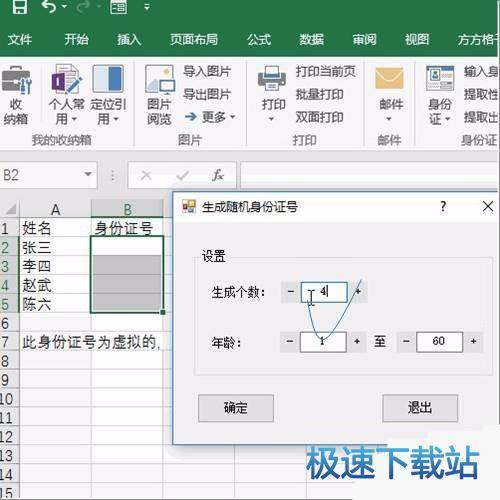This screenshot has width=500, height=500.
Task: Click the form icon in quick access toolbar
Action: [x=118, y=7]
